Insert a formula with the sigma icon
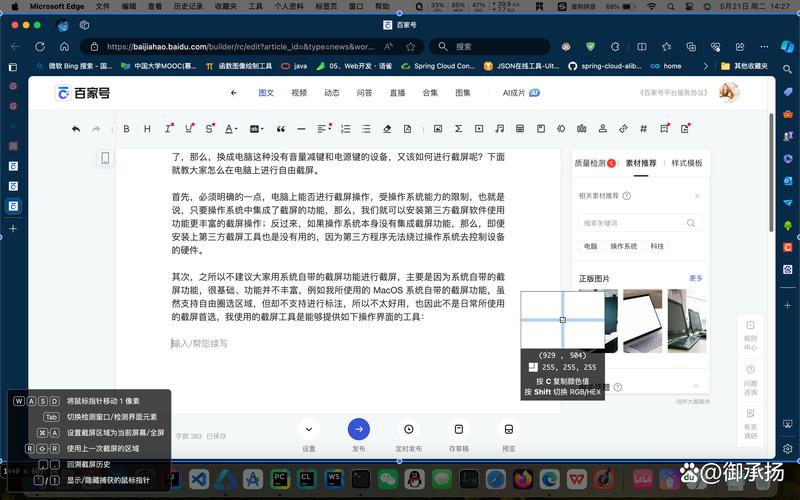 [x=458, y=129]
